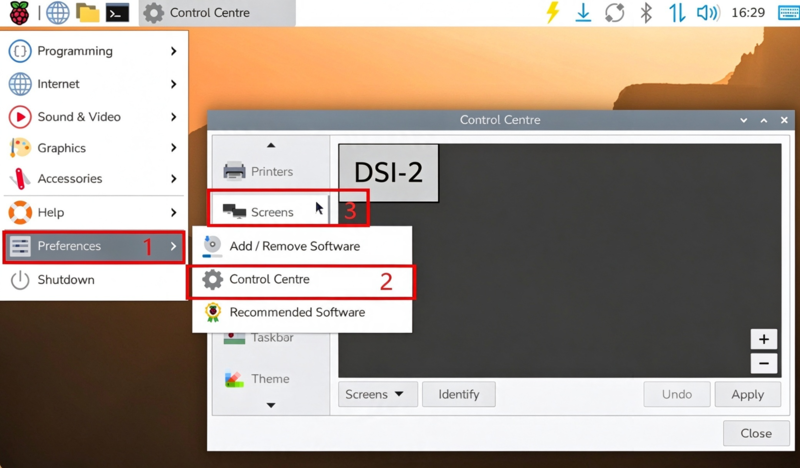Click the sidebar down arrow
The image size is (800, 468).
(x=271, y=405)
